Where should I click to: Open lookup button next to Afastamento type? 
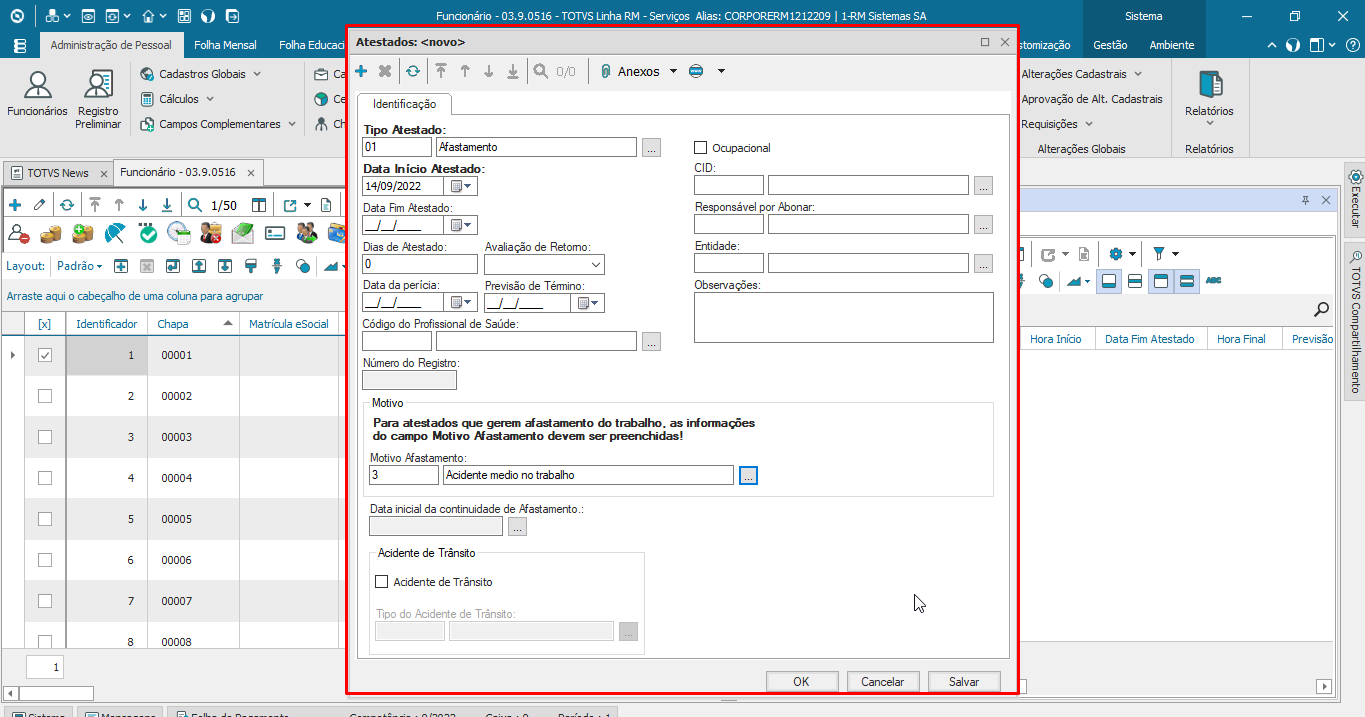click(651, 147)
